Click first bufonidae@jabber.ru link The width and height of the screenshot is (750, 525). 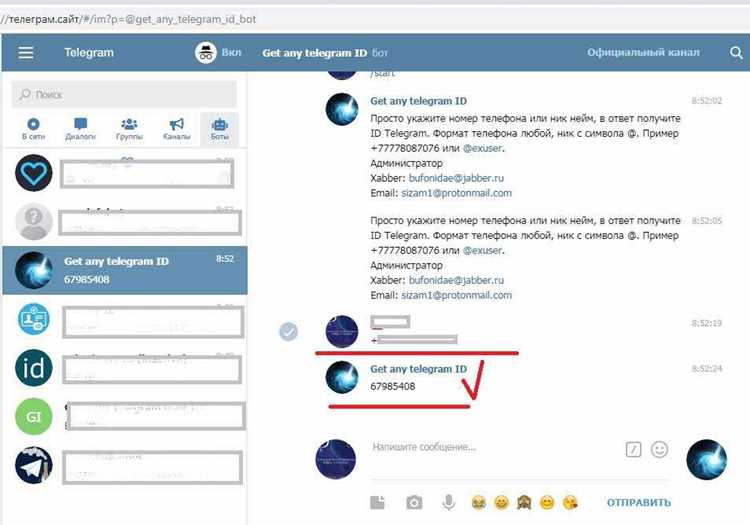pos(456,178)
